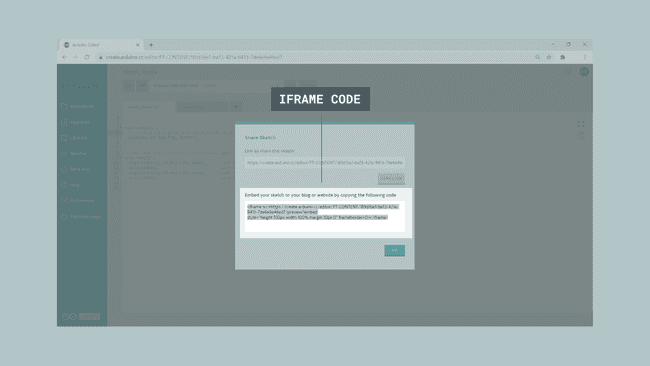This screenshot has width=650, height=366.
Task: Open a new browser tab
Action: click(x=151, y=45)
